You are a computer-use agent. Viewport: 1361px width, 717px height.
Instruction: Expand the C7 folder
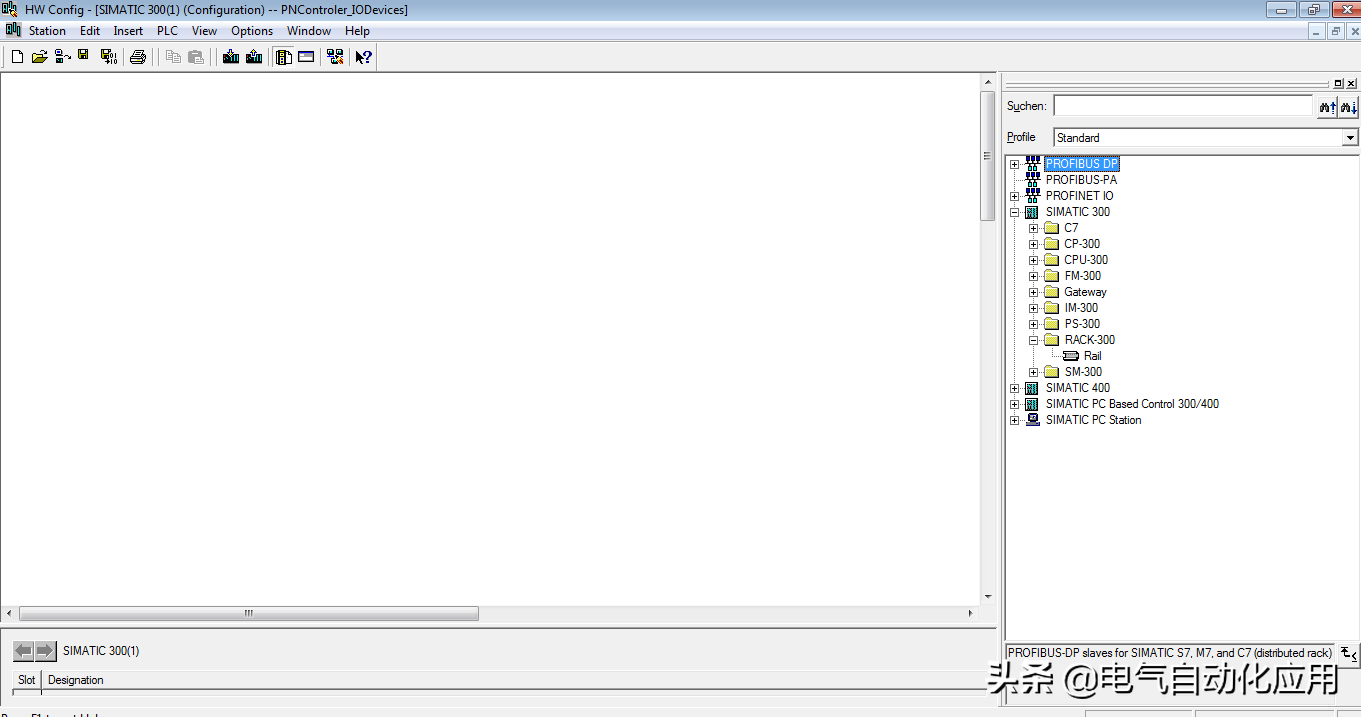click(x=1034, y=228)
